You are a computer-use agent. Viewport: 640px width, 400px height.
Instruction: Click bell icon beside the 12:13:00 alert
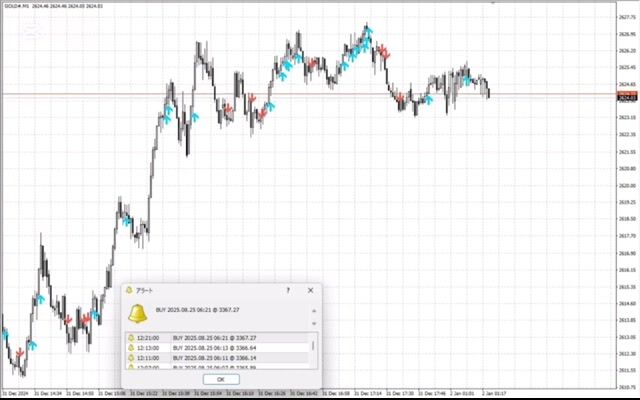130,348
